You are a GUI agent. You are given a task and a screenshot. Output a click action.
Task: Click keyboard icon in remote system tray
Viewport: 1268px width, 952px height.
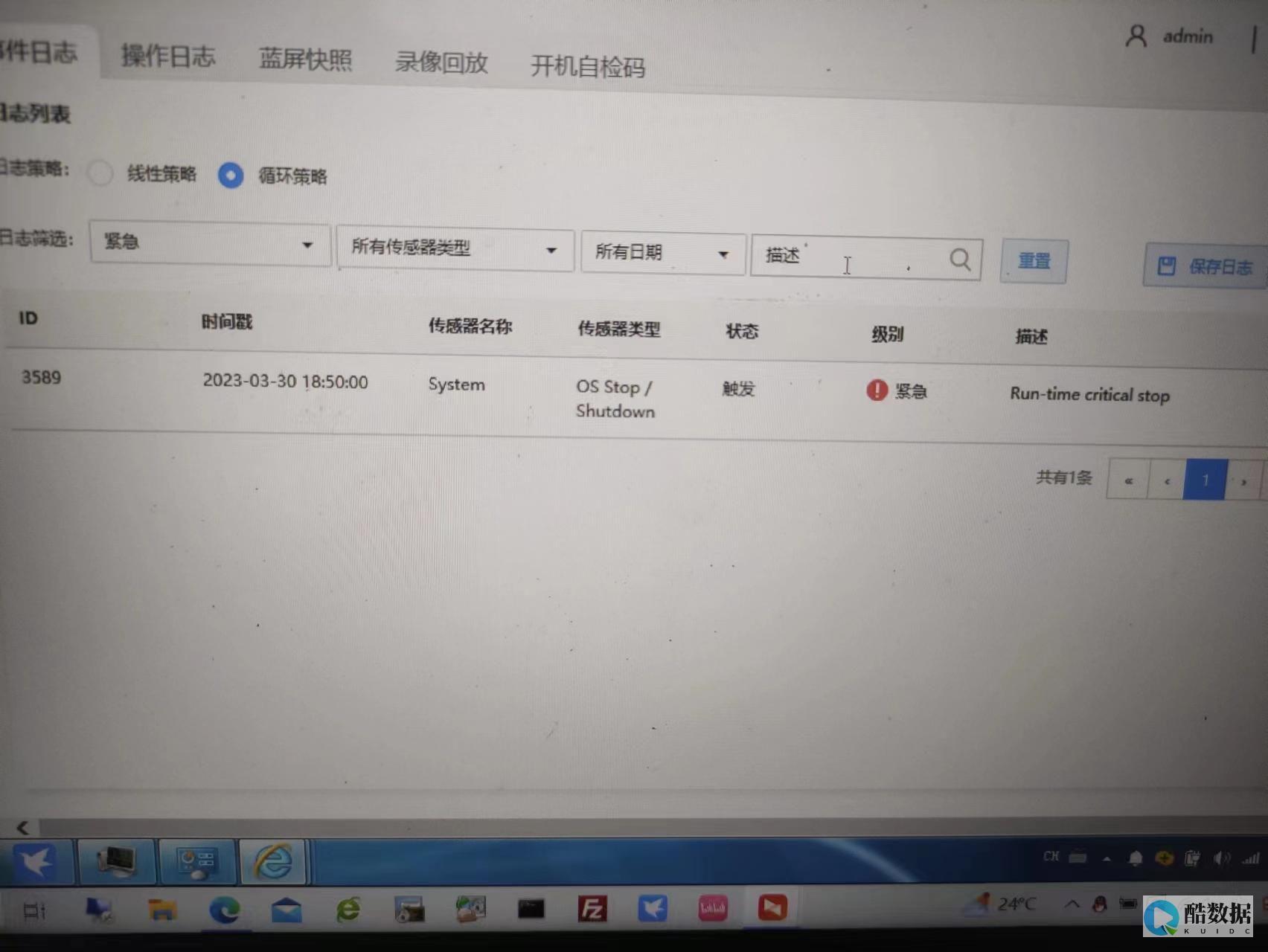pyautogui.click(x=1078, y=858)
